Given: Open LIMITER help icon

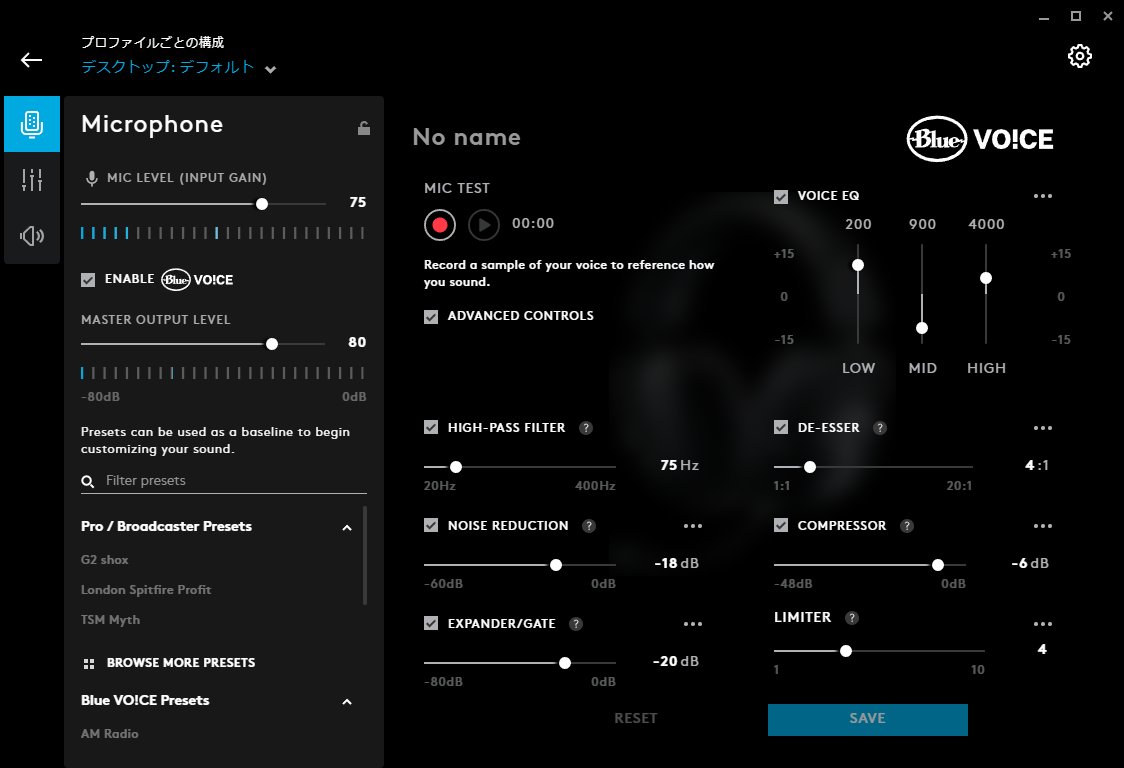Looking at the screenshot, I should pos(852,618).
